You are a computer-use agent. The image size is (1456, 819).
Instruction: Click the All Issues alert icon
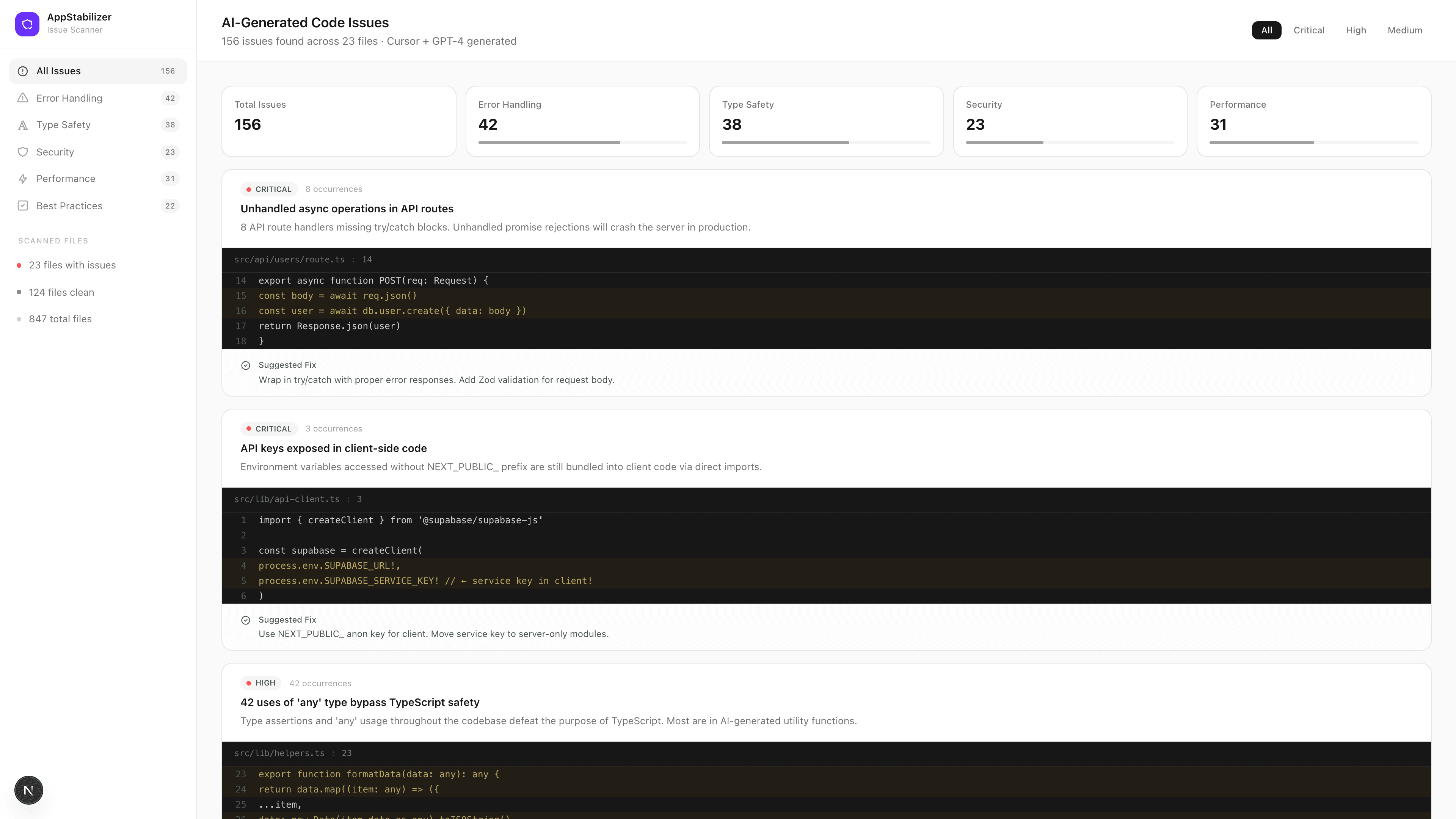point(23,71)
